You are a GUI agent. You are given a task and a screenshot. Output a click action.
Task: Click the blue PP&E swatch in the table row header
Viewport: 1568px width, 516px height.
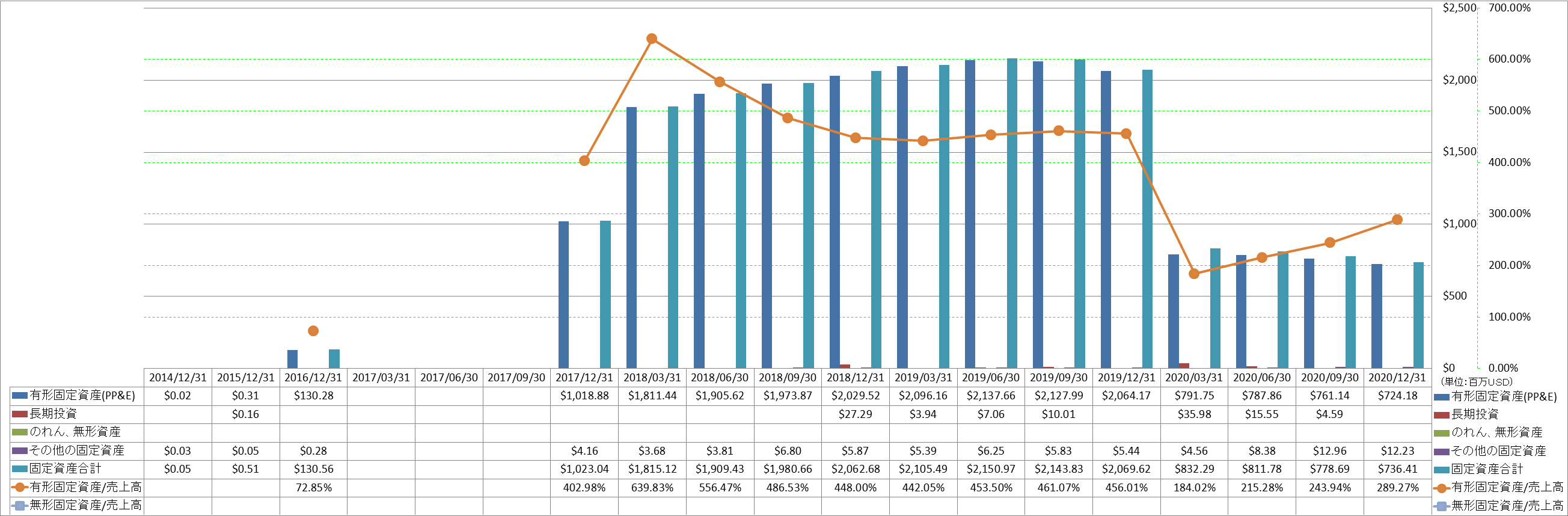pyautogui.click(x=19, y=396)
